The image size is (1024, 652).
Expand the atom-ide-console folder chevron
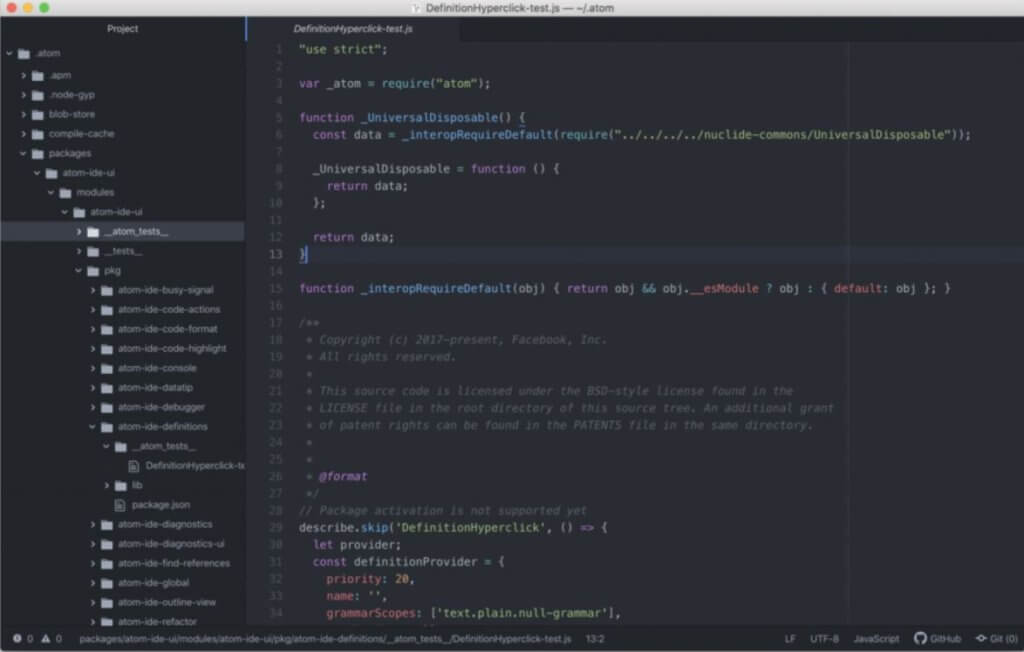pyautogui.click(x=92, y=368)
